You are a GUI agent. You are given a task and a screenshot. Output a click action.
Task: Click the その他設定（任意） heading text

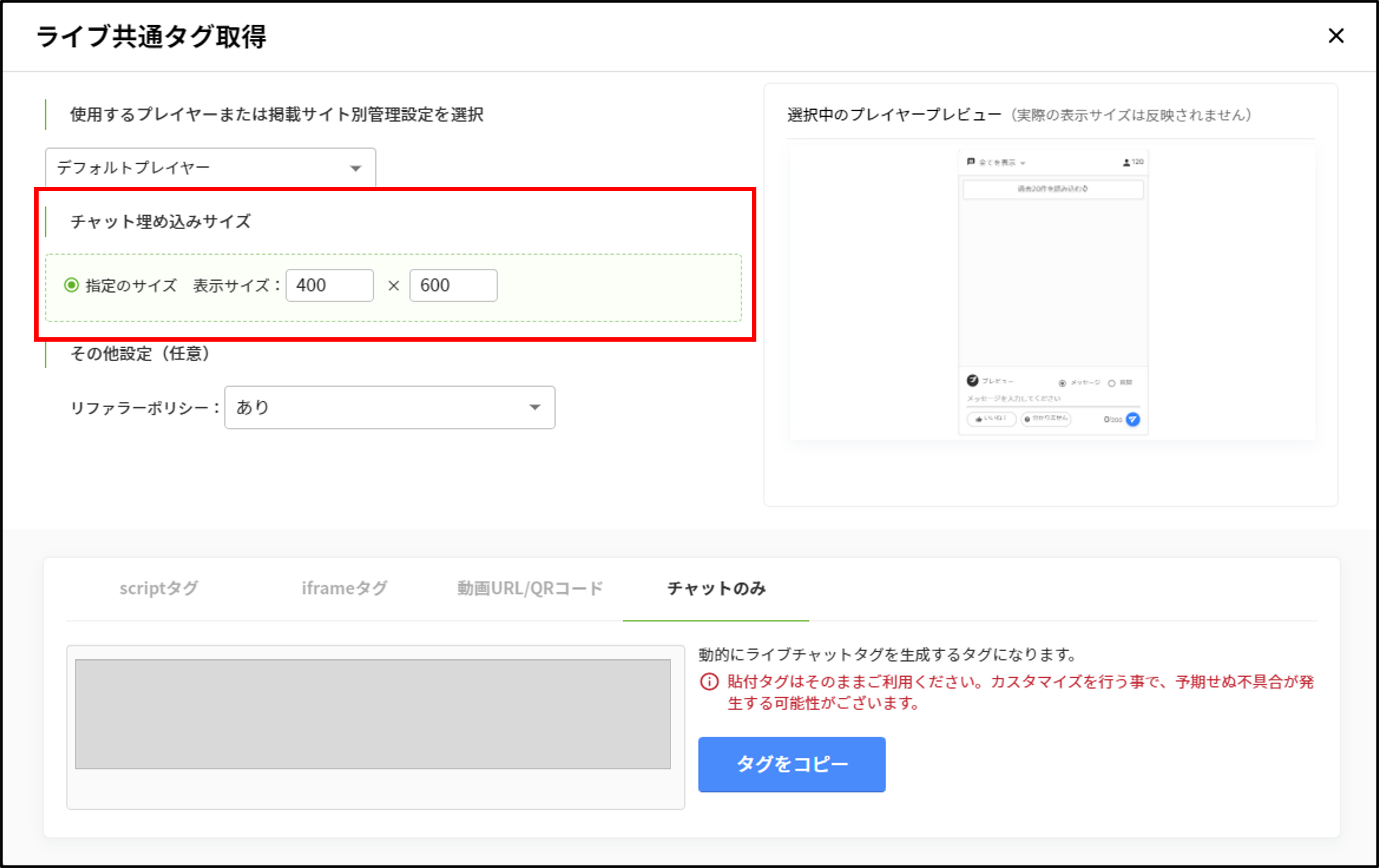140,353
